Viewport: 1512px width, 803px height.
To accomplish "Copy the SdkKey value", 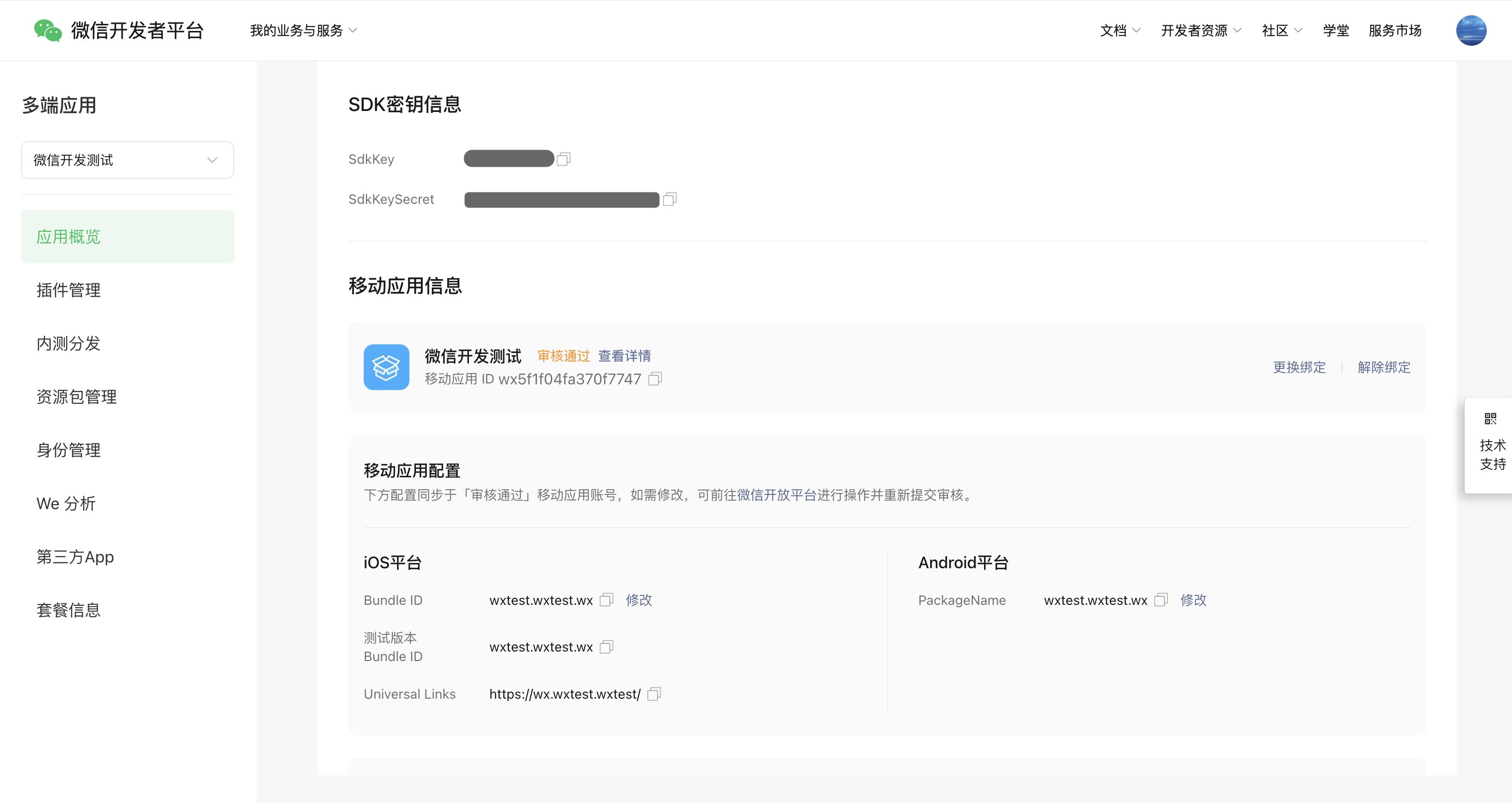I will (564, 159).
